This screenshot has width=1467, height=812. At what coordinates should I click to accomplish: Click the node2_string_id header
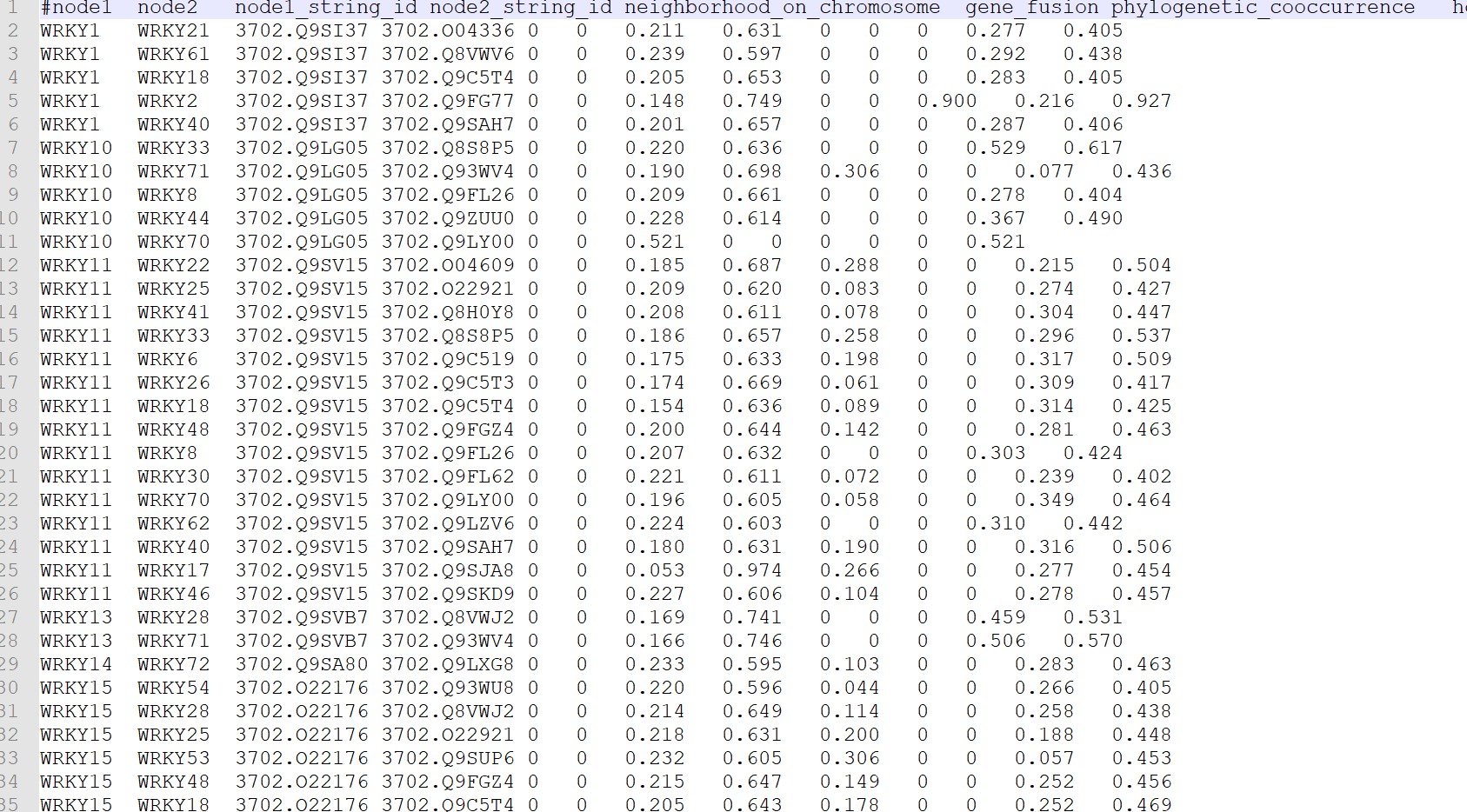pyautogui.click(x=521, y=8)
